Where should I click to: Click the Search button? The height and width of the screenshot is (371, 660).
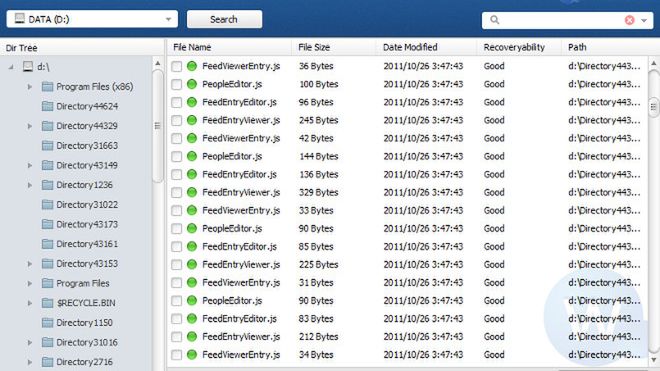[224, 19]
